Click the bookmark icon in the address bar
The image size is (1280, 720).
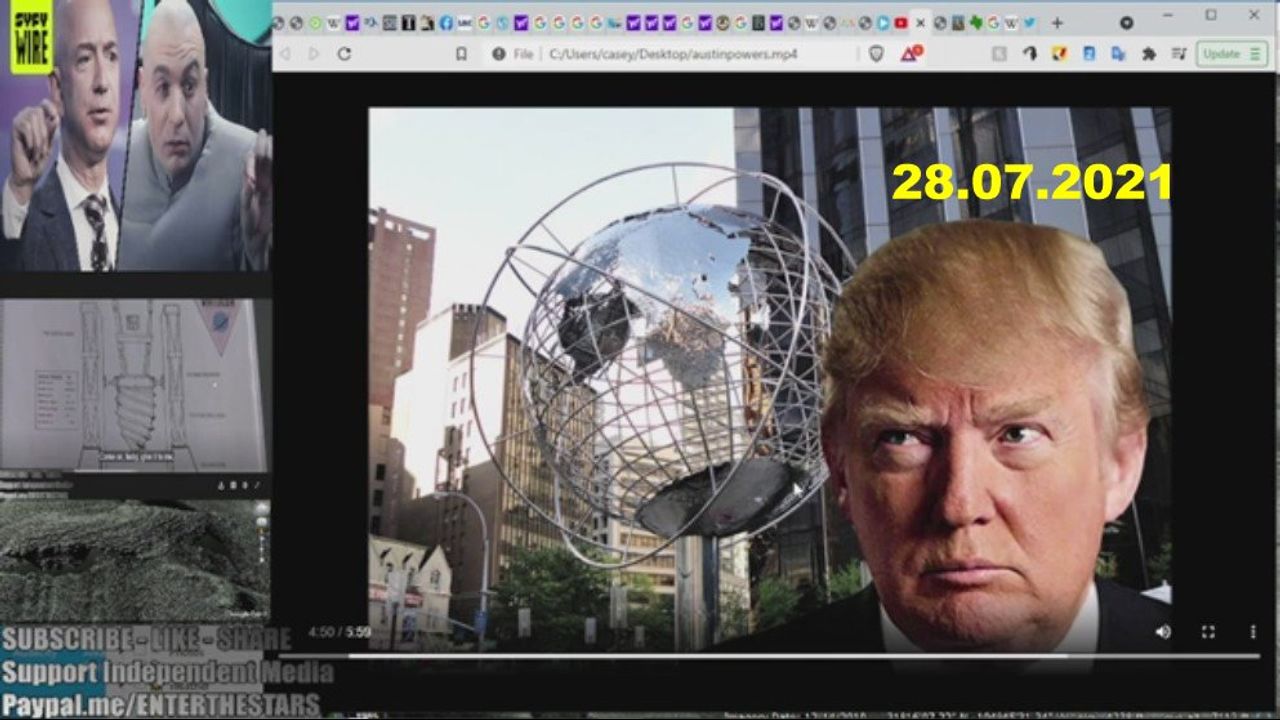[x=461, y=54]
